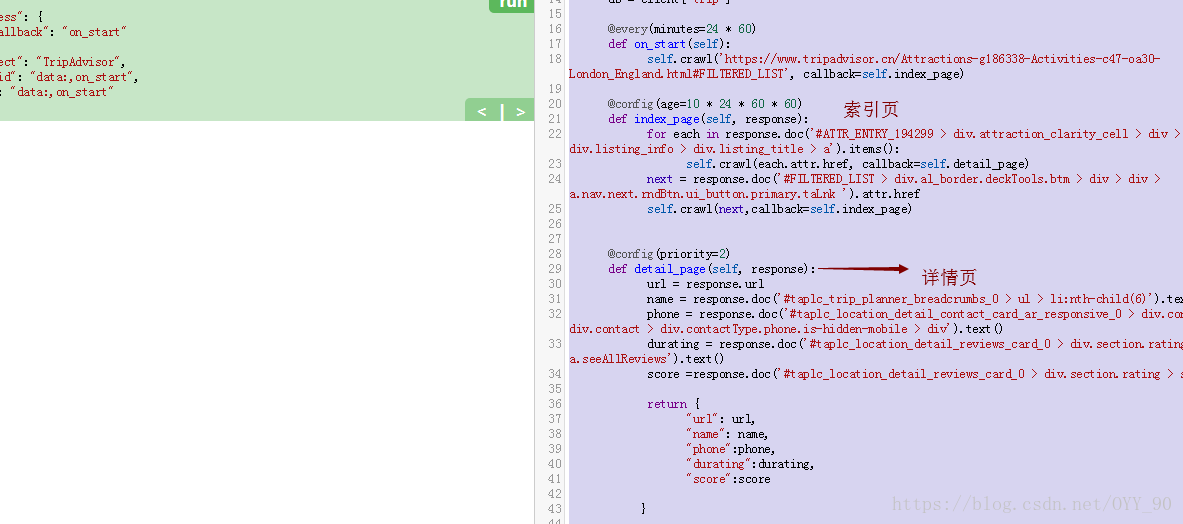Place cursor on def index_page(self, response)
1183x524 pixels.
tap(708, 118)
